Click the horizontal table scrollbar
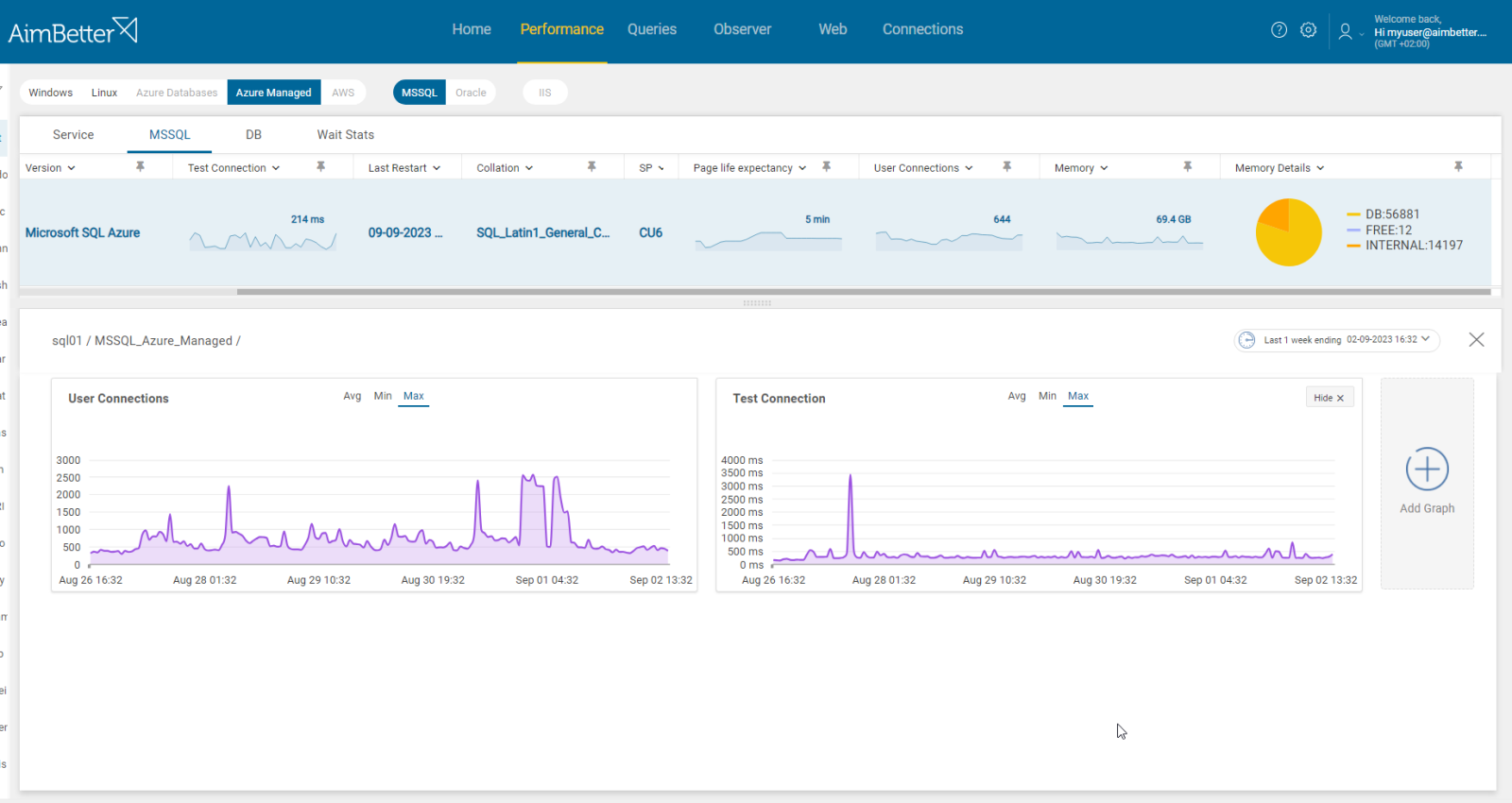The width and height of the screenshot is (1512, 803). point(864,292)
